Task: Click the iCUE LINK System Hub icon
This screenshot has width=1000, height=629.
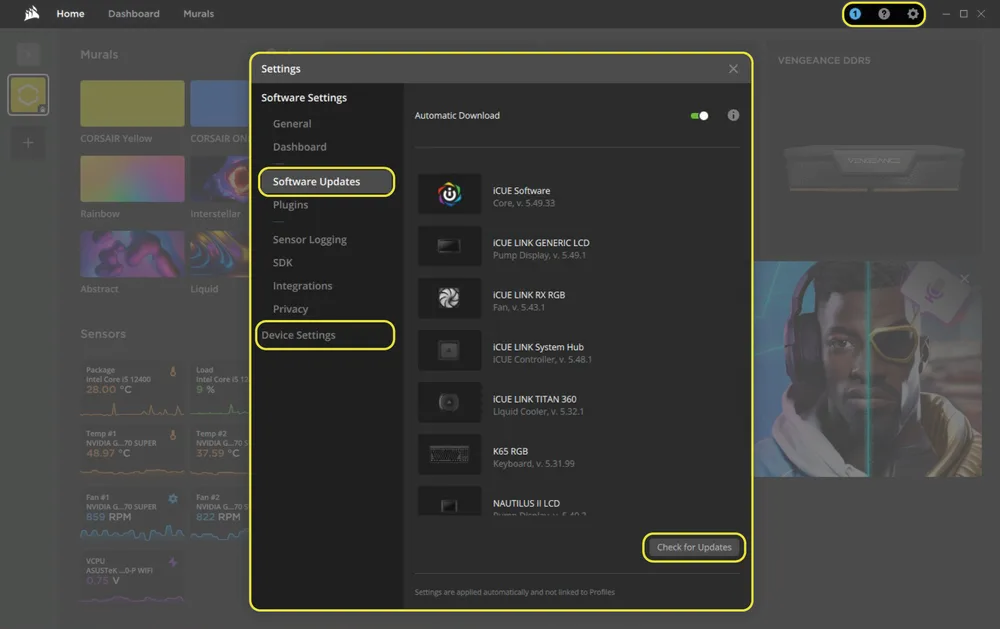Action: 450,350
